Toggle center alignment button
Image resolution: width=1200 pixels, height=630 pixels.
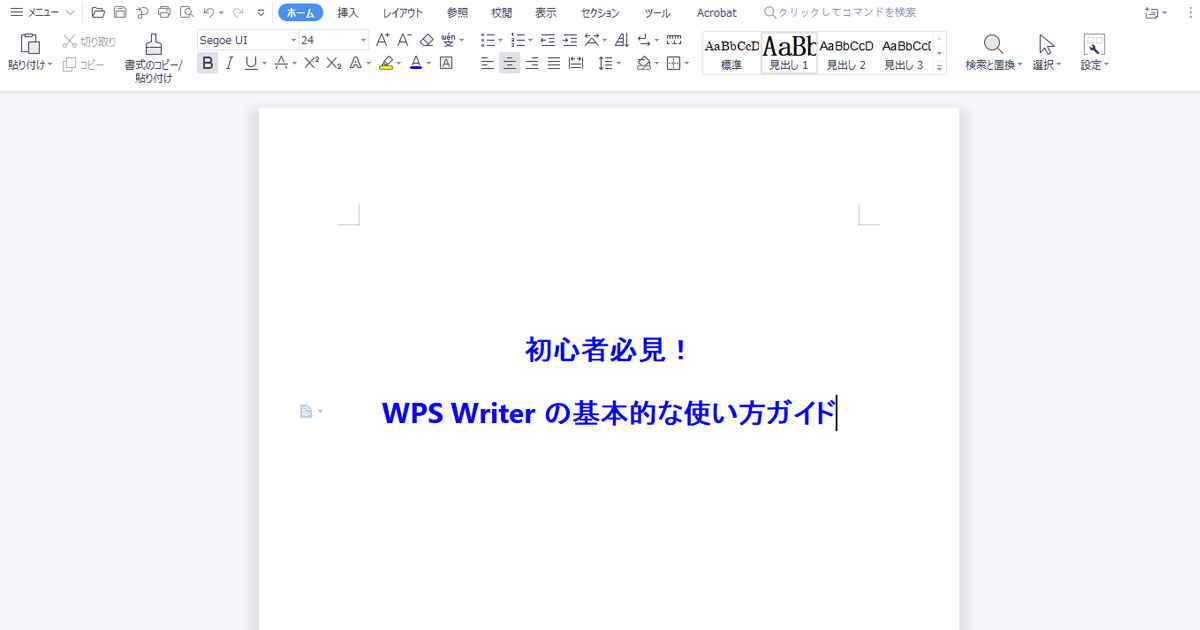[509, 63]
